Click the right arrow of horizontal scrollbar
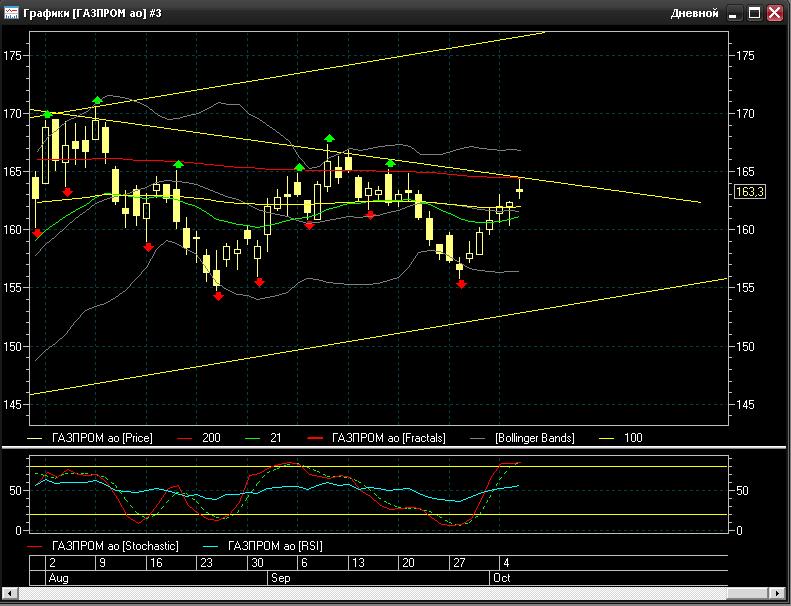 778,593
